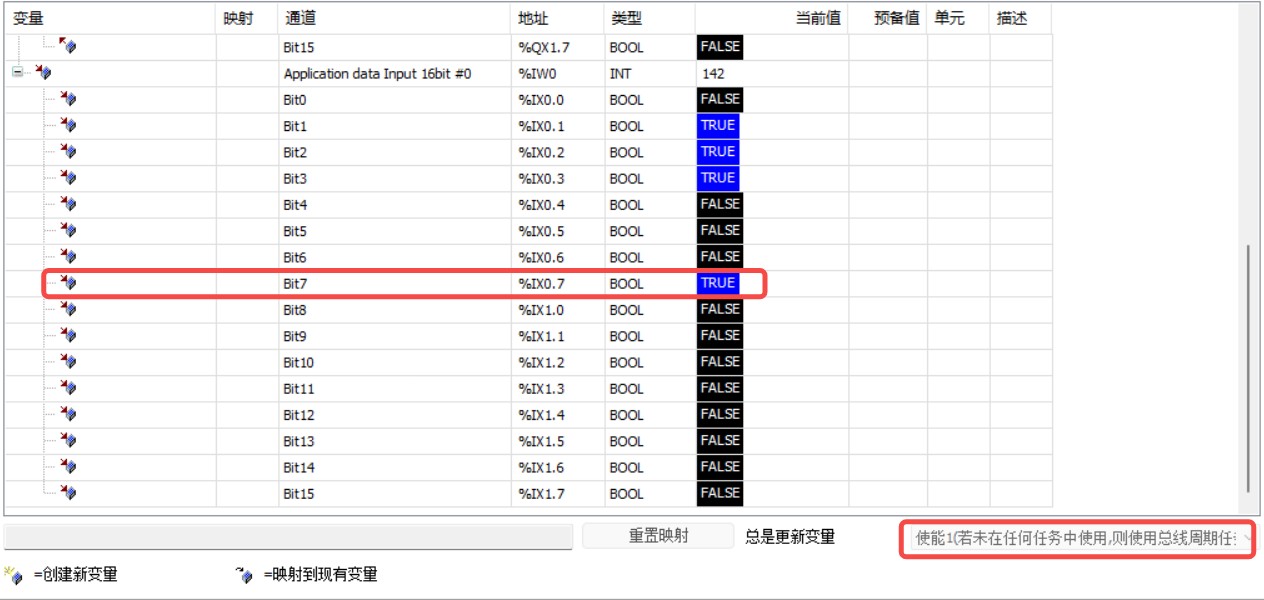Screen dimensions: 1264x600
Task: Click the current value 142 cell for %IW0
Action: pyautogui.click(x=770, y=74)
